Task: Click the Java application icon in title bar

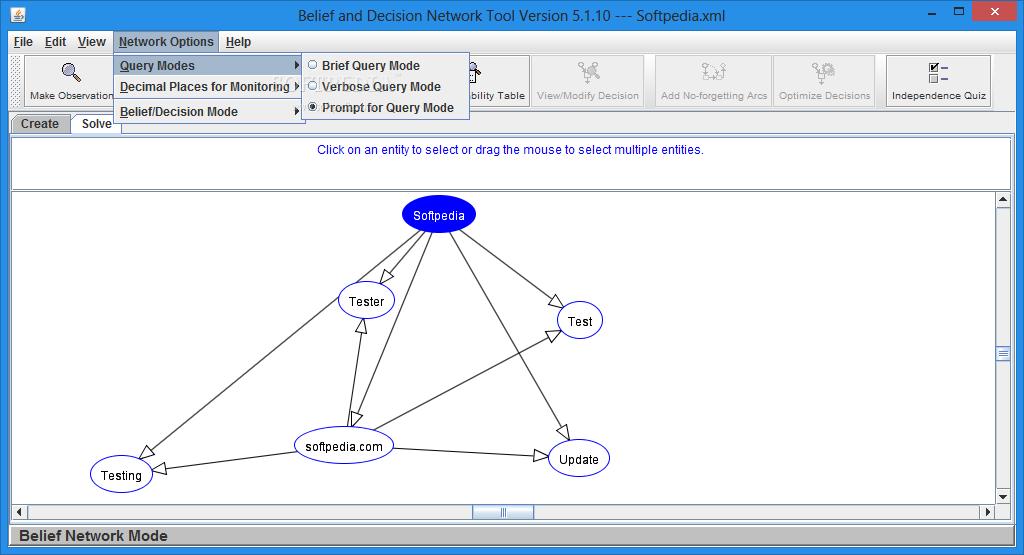Action: (18, 14)
